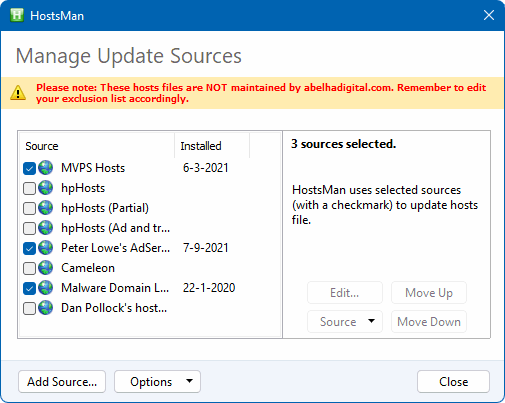
Task: Close the HostsMan window with X
Action: (x=489, y=15)
